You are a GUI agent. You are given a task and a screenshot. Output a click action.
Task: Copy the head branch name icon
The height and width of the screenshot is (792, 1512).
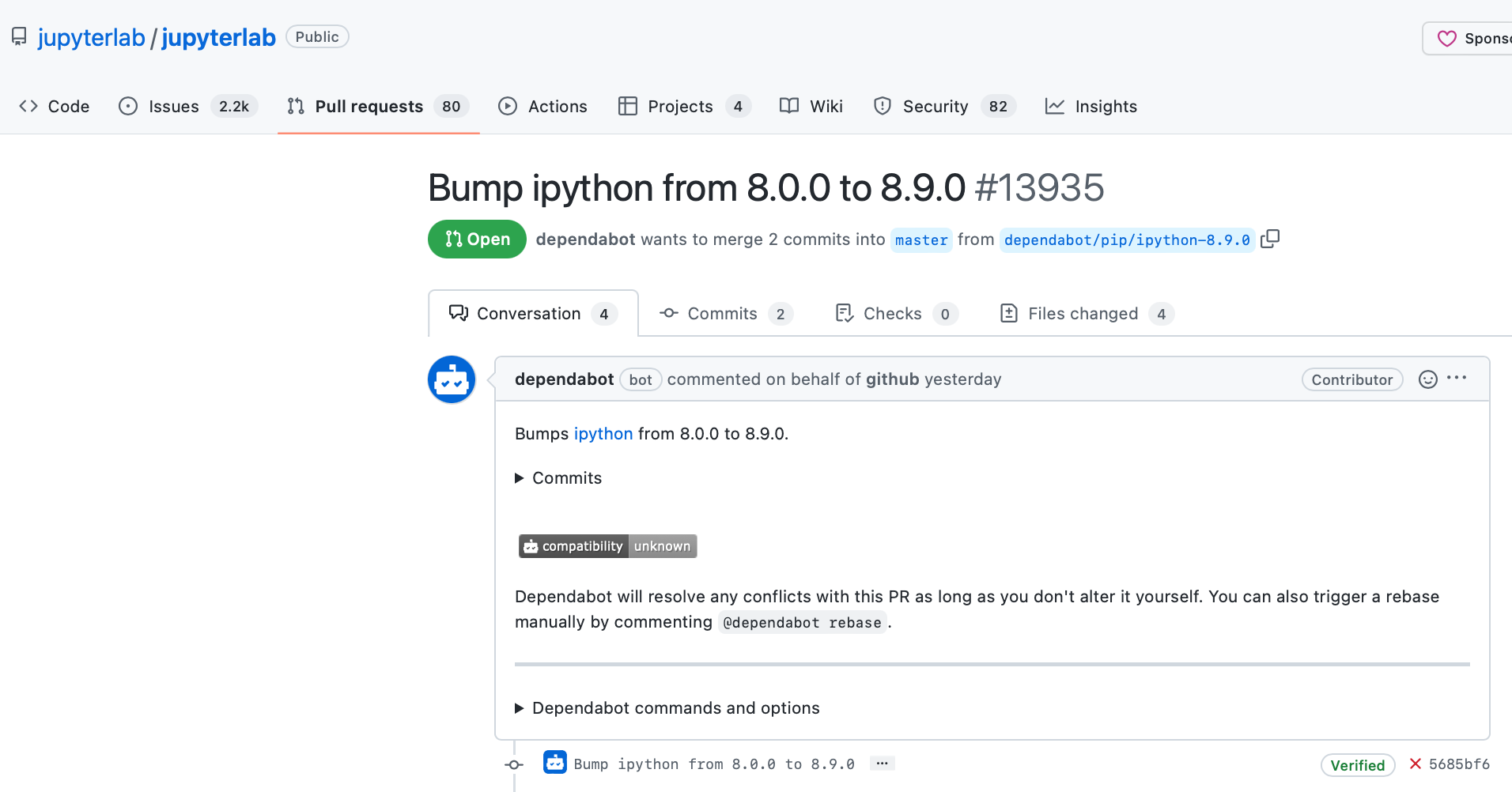(x=1270, y=239)
